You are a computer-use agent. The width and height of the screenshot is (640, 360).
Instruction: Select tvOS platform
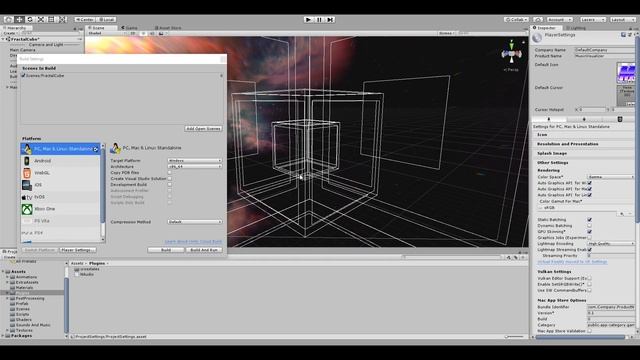pos(60,197)
